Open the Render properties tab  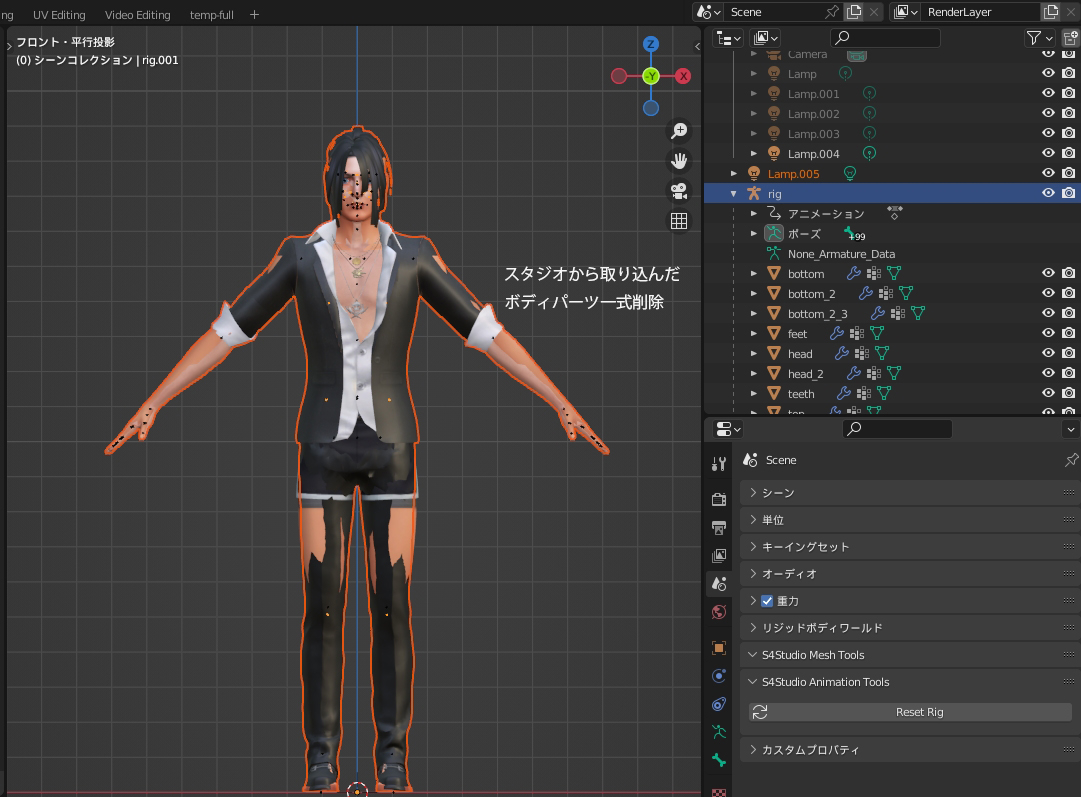coord(718,499)
